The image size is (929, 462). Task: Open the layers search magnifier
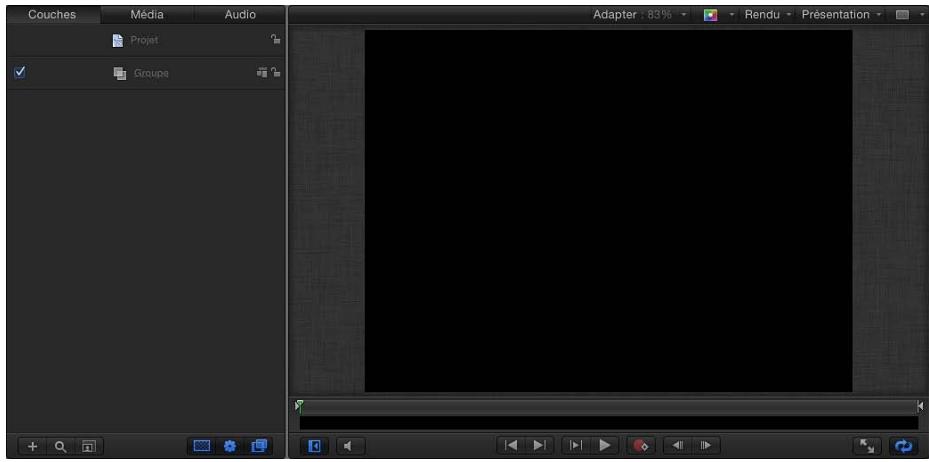pyautogui.click(x=60, y=446)
